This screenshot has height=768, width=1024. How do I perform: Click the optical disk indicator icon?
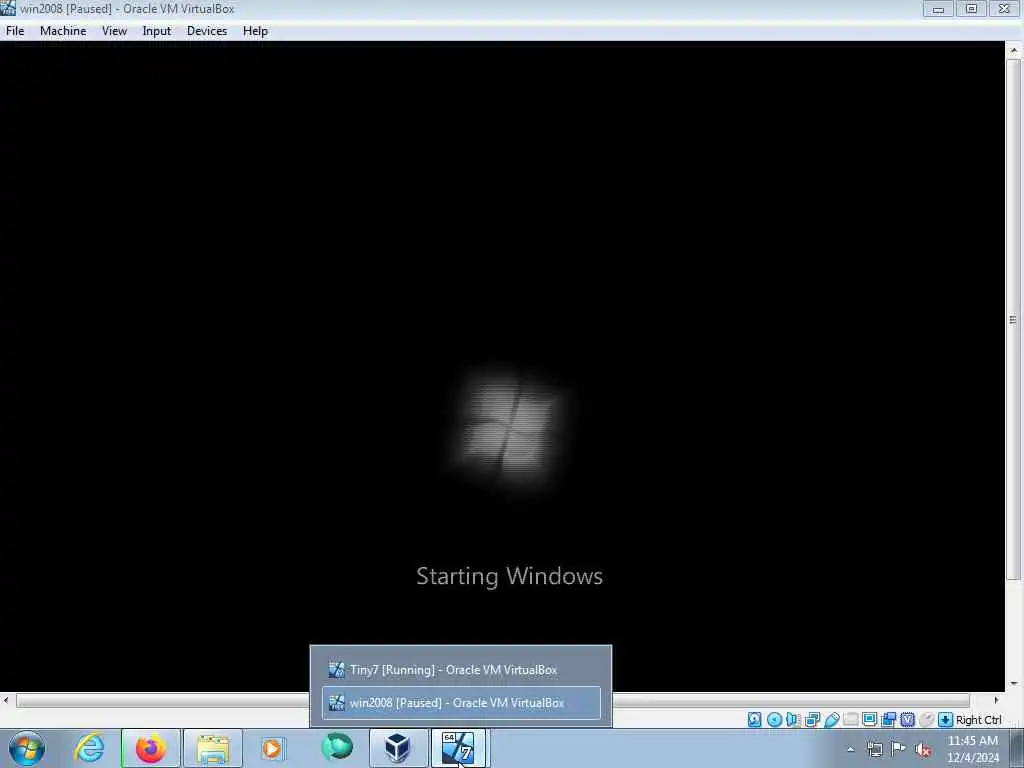click(774, 720)
